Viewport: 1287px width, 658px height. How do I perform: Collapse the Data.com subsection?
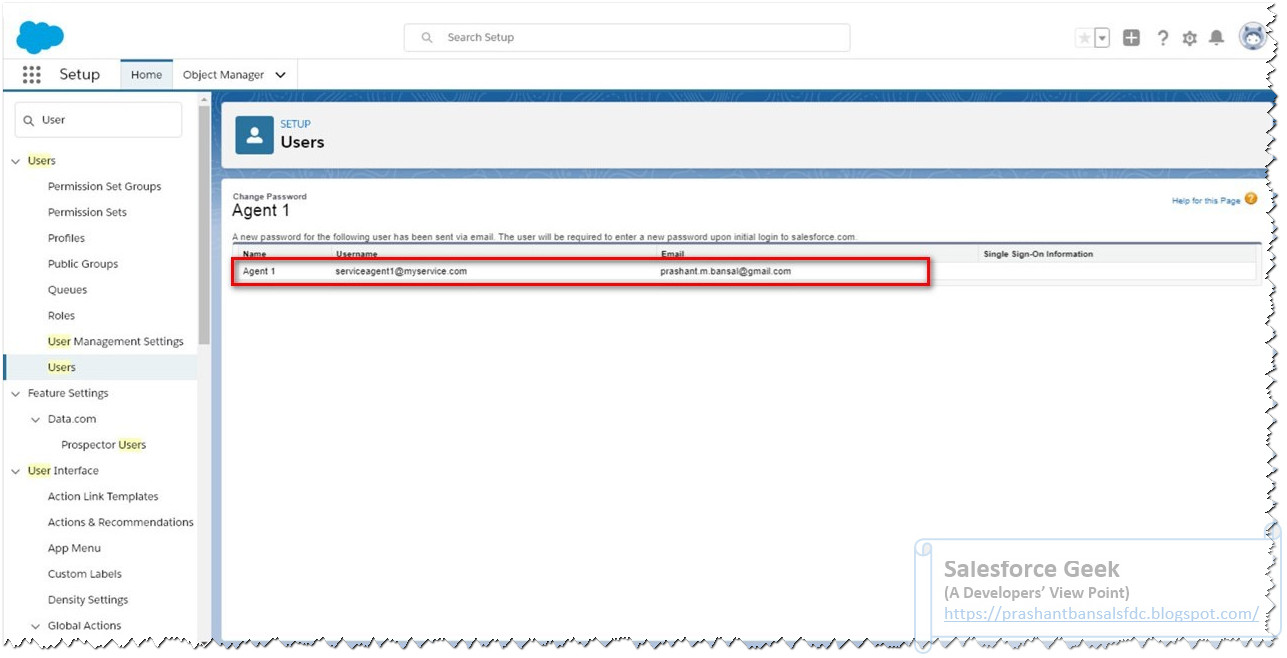coord(35,420)
